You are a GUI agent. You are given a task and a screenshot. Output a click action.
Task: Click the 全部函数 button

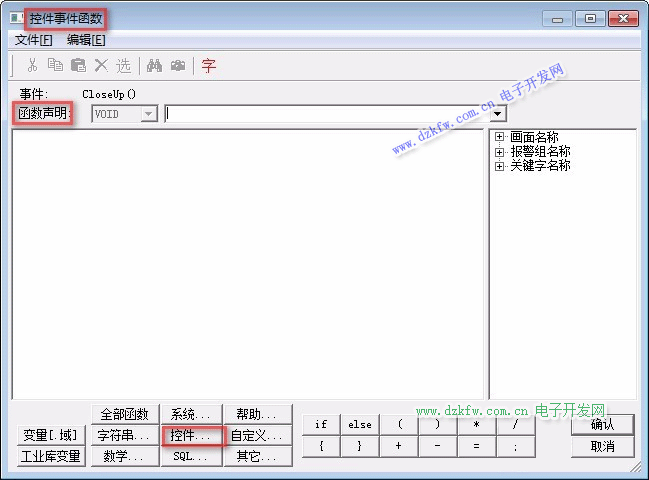[x=124, y=414]
